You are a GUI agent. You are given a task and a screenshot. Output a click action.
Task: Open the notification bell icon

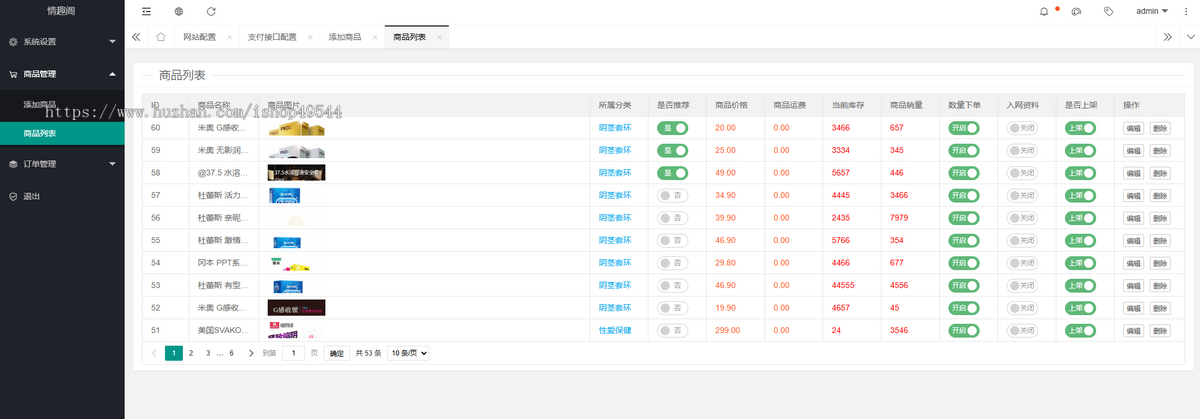click(1044, 11)
